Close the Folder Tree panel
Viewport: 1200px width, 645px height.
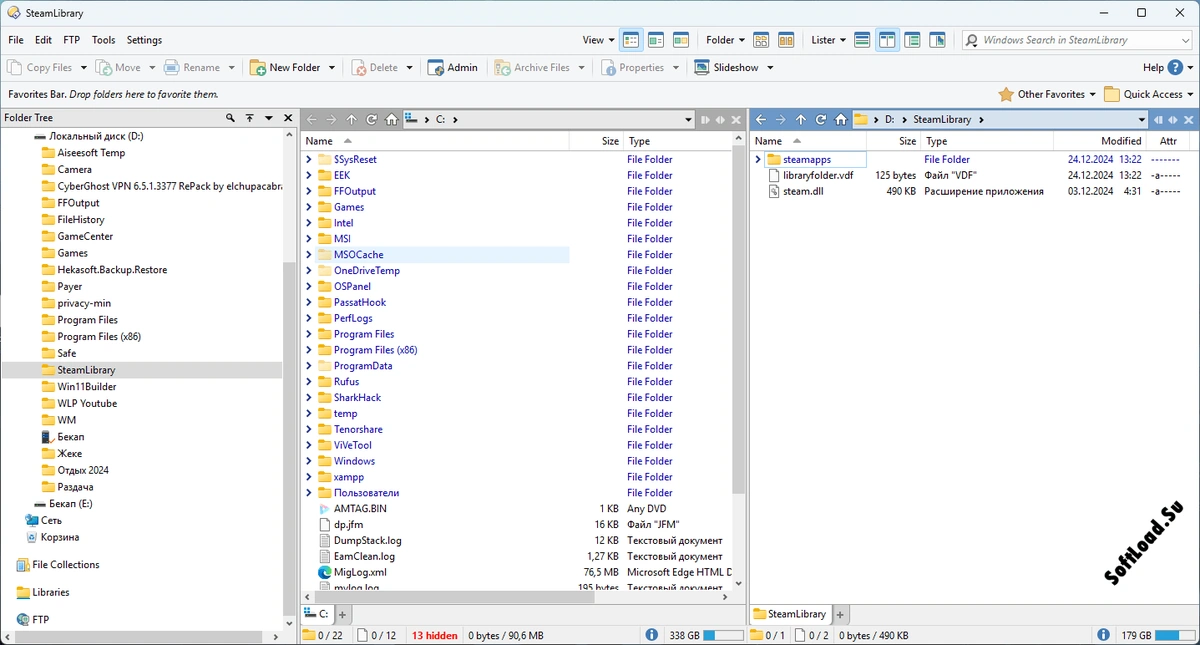tap(288, 118)
